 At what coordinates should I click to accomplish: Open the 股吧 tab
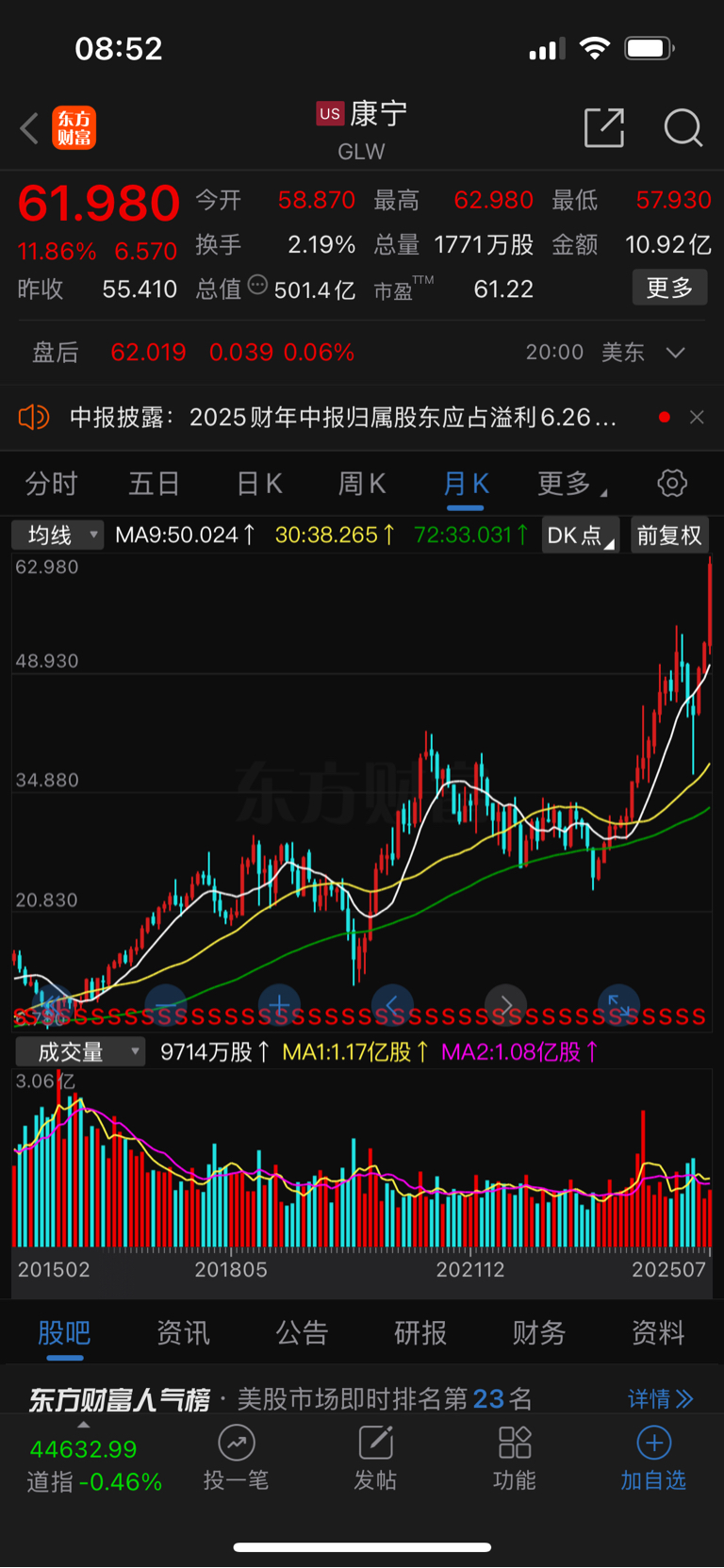click(x=64, y=1332)
